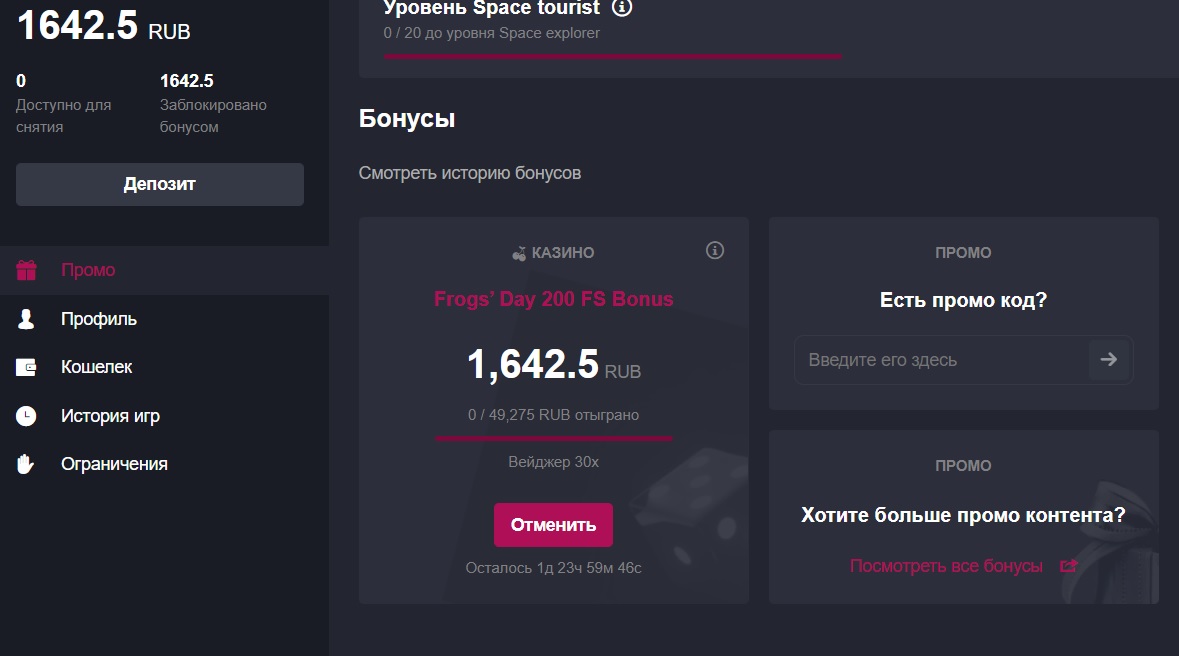
Task: Click the 0 / 49,275 RUB отыграно text
Action: click(553, 415)
